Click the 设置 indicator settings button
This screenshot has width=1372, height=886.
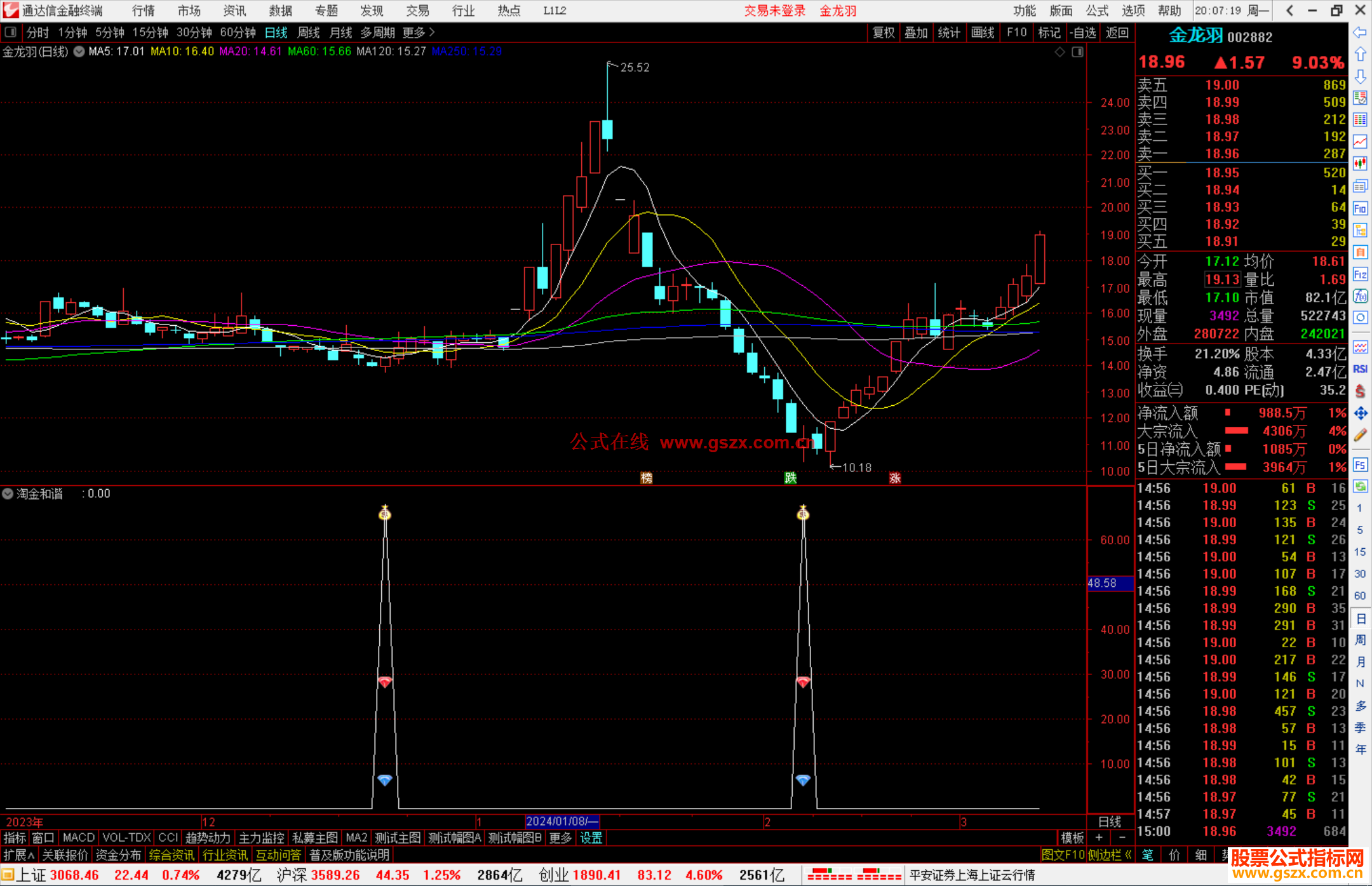(591, 838)
